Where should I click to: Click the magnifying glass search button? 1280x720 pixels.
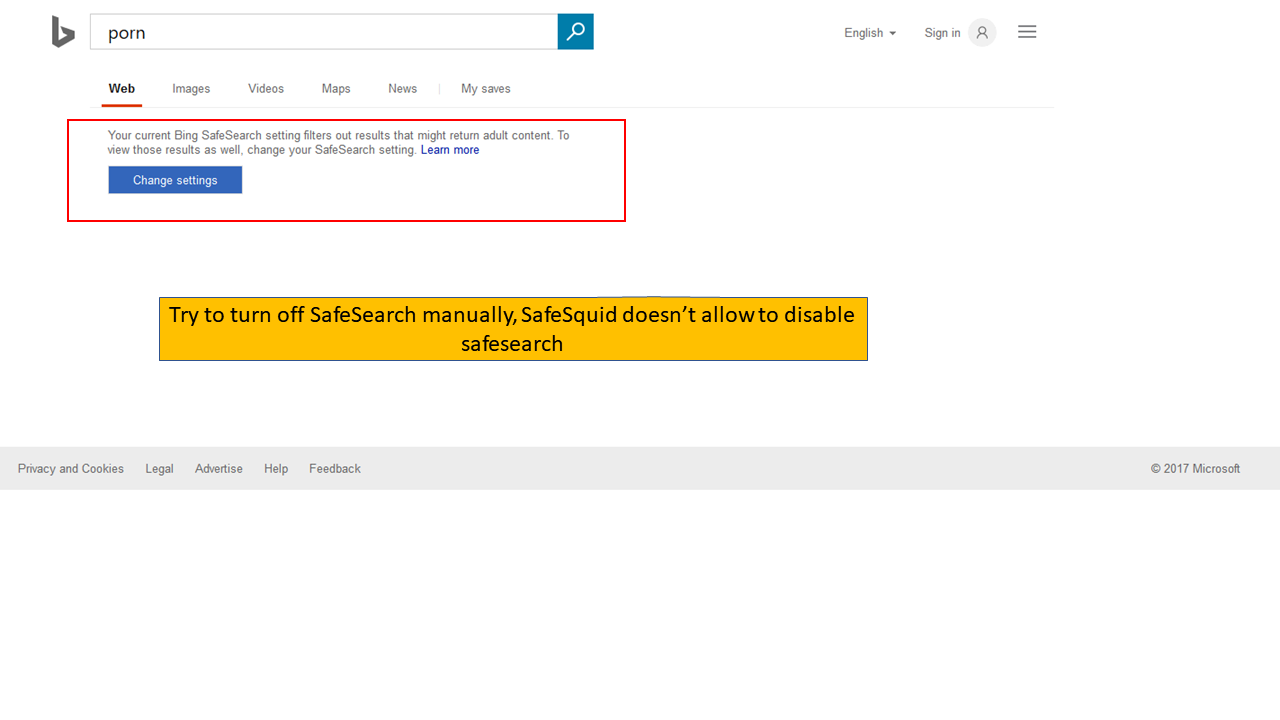point(575,32)
